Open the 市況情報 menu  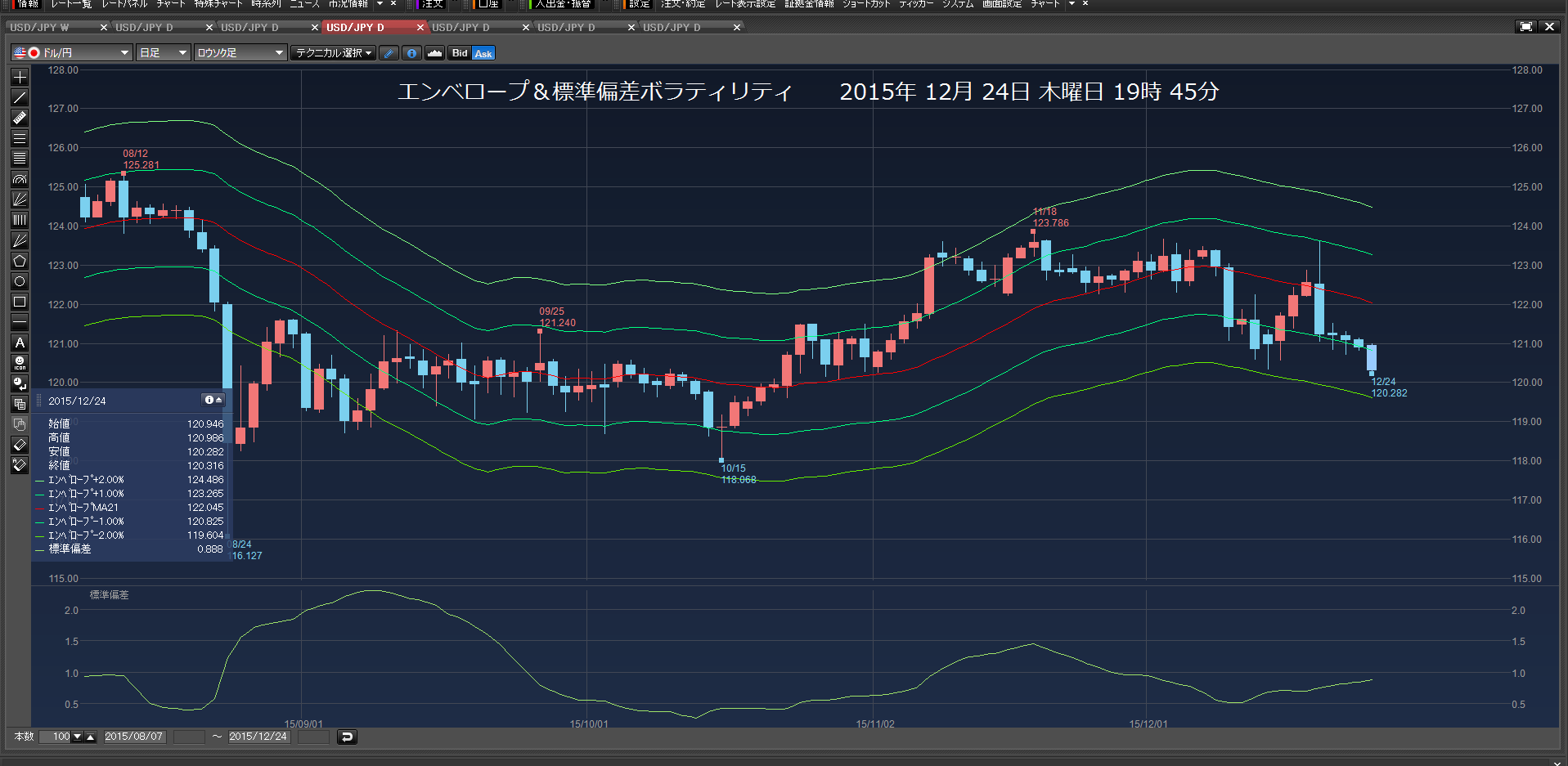pyautogui.click(x=348, y=4)
